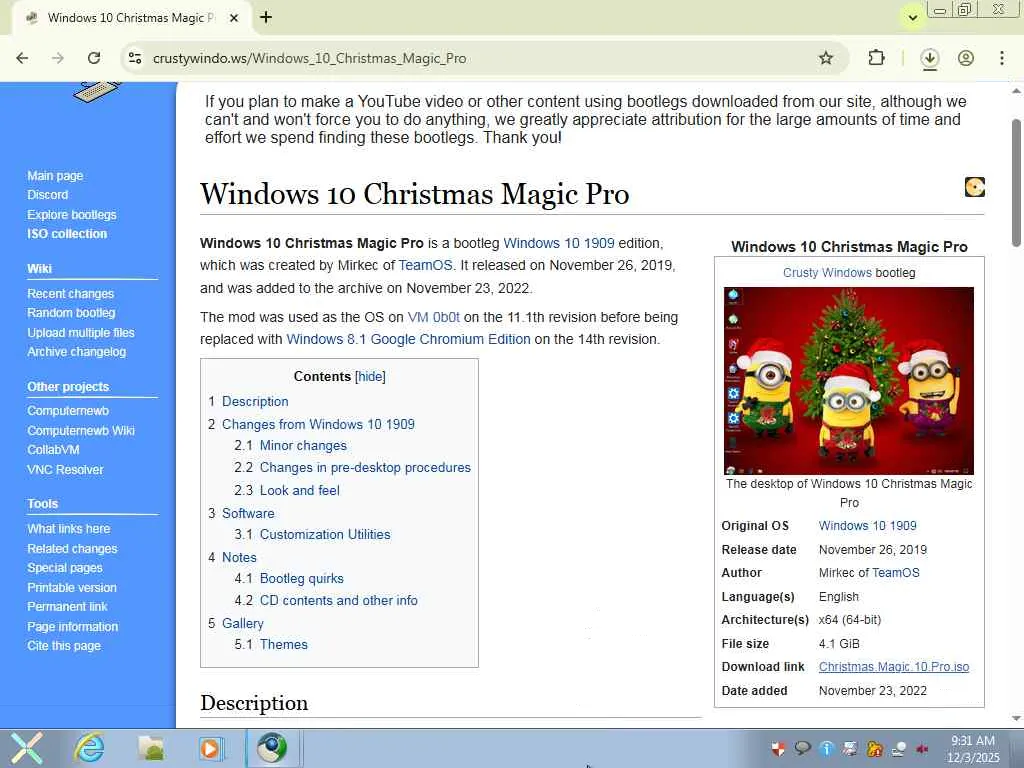Image resolution: width=1024 pixels, height=768 pixels.
Task: Select the Windows 10 Christmas Magic tab
Action: pos(129,18)
